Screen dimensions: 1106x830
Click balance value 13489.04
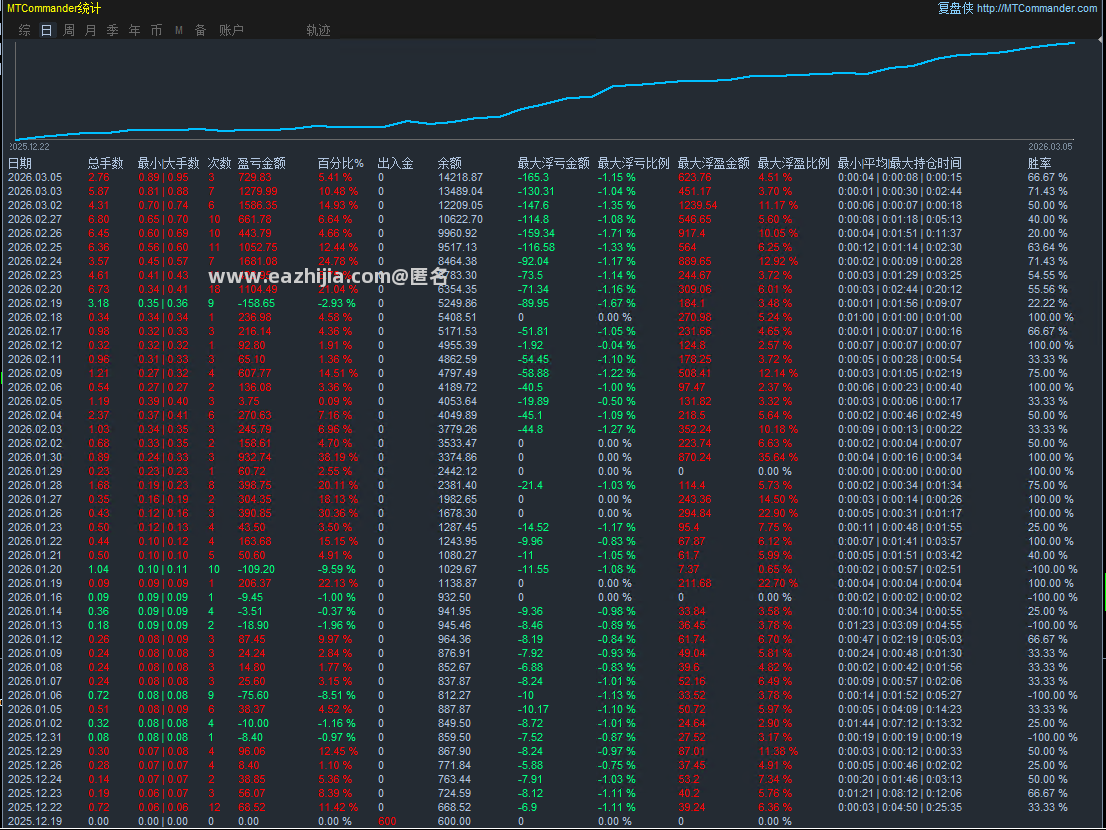(x=460, y=191)
